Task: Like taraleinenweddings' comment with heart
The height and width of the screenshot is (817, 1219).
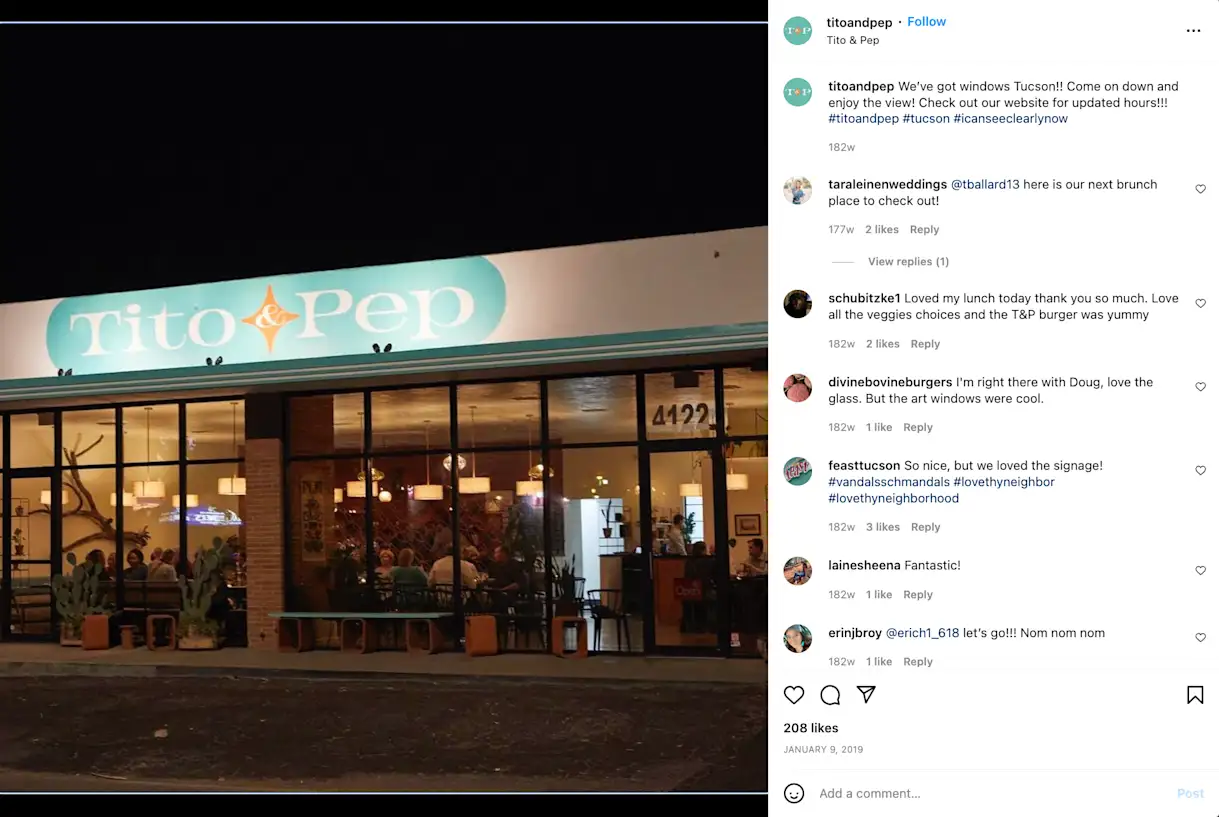Action: tap(1201, 189)
